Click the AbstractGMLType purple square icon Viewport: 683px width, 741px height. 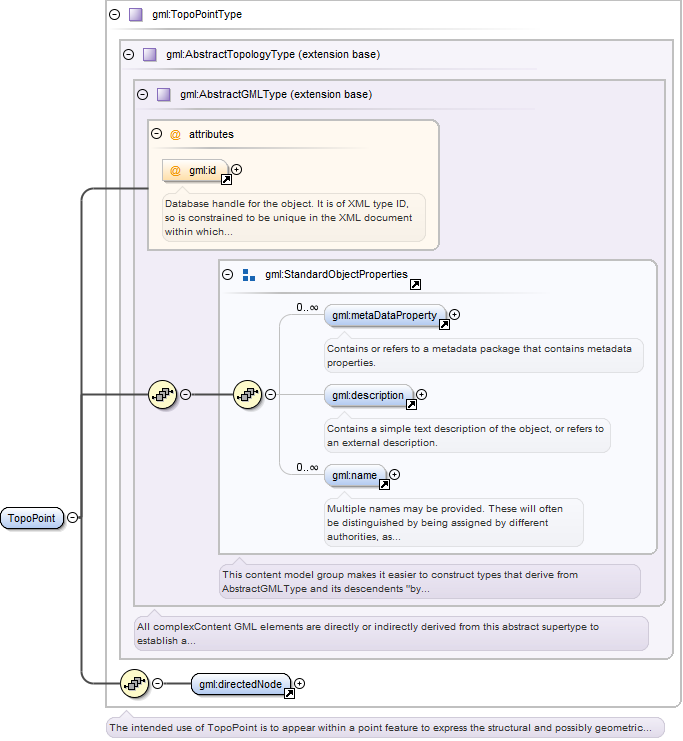coord(164,95)
